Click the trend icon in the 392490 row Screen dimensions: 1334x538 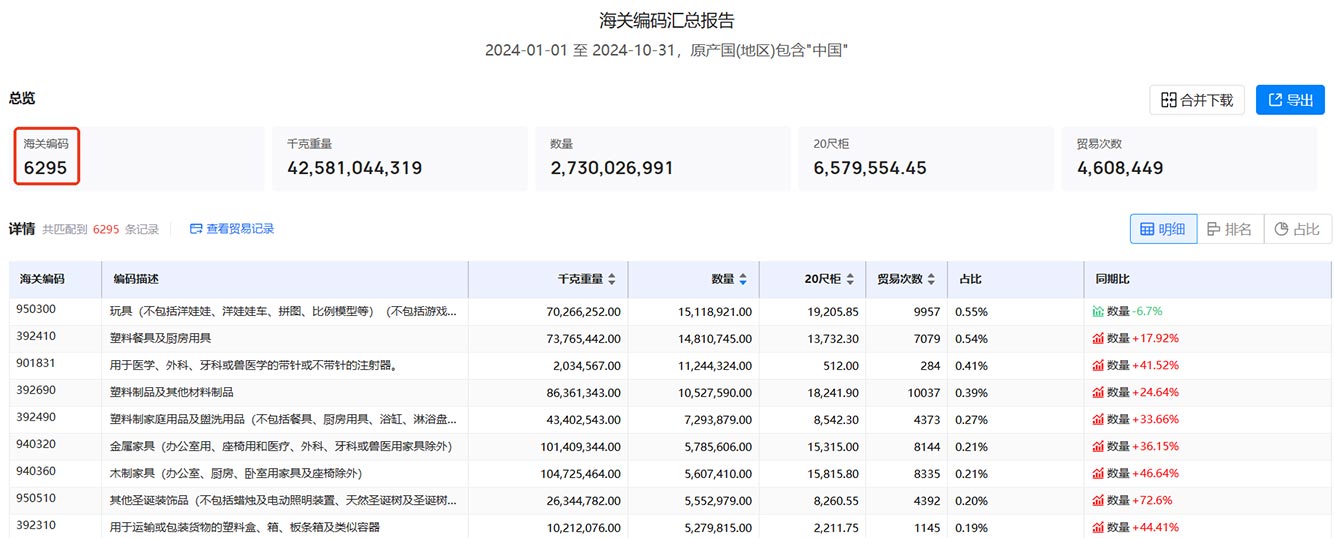pyautogui.click(x=1098, y=419)
